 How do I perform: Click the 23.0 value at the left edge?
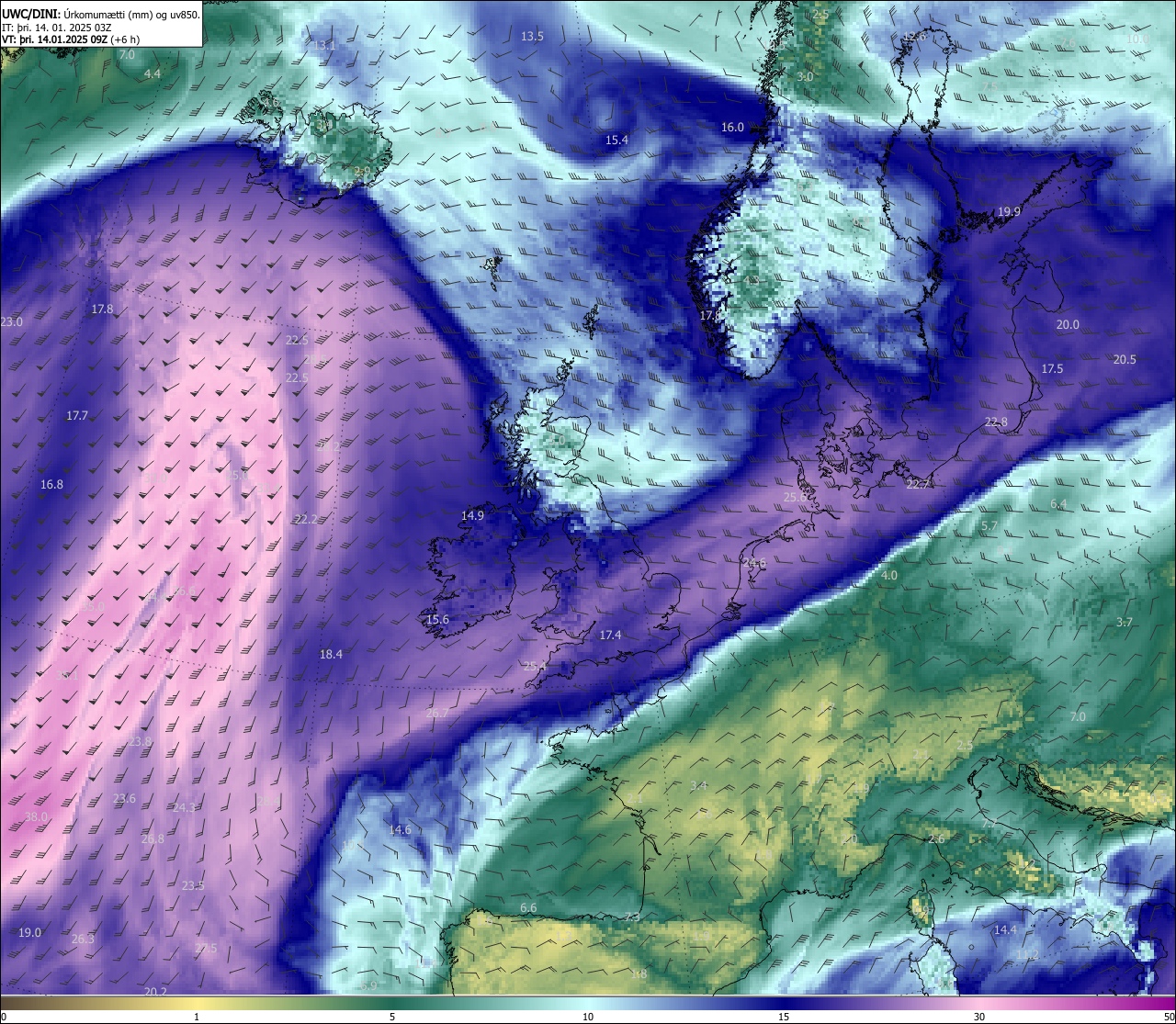point(11,322)
